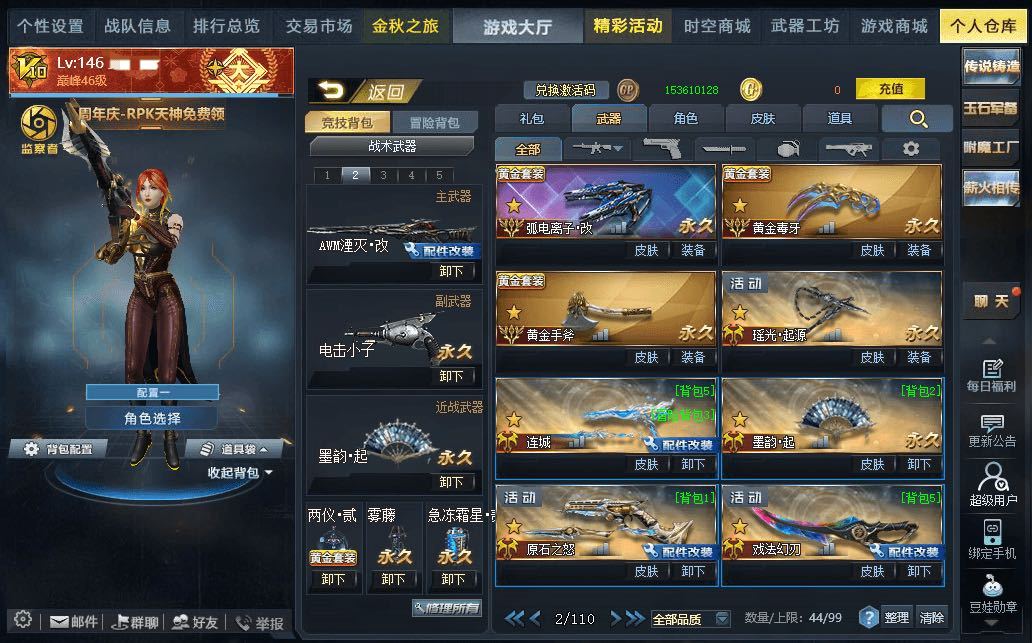Filter weapons by grenade icon

tap(788, 149)
